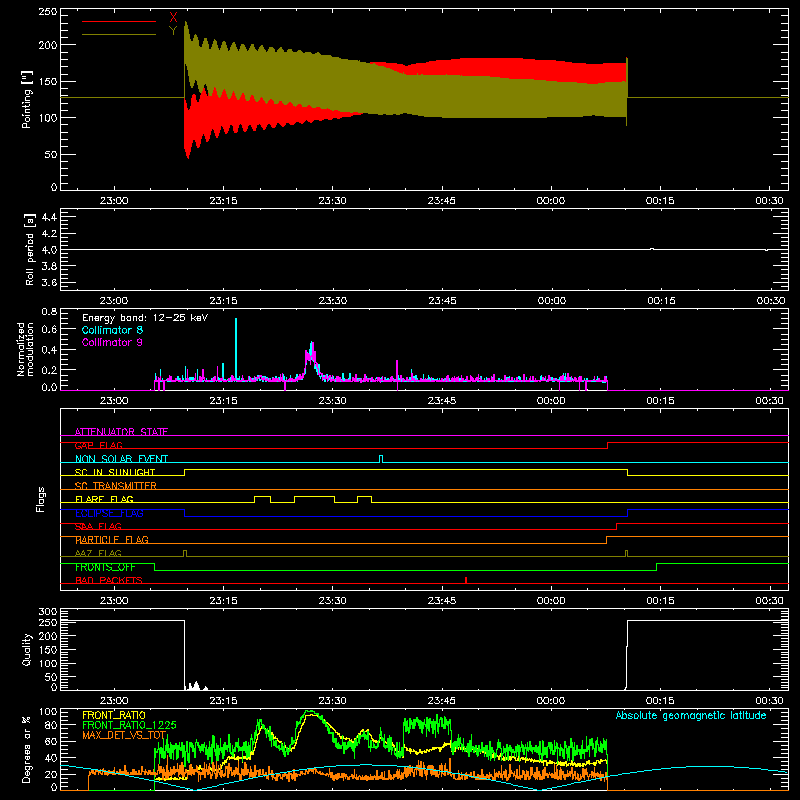
Task: Click the Normalized modulation axis title
Action: pos(25,349)
